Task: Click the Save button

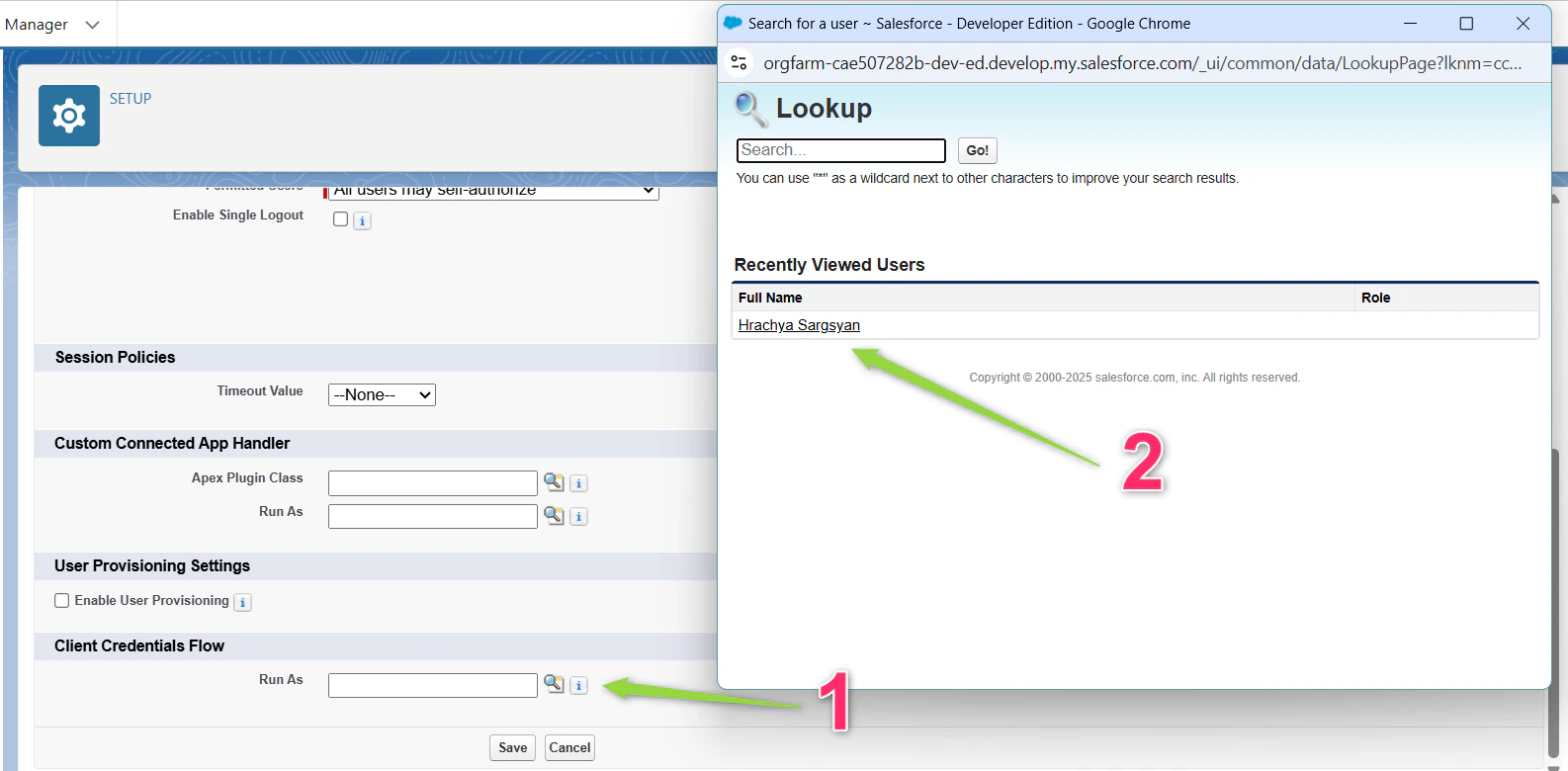Action: tap(512, 747)
